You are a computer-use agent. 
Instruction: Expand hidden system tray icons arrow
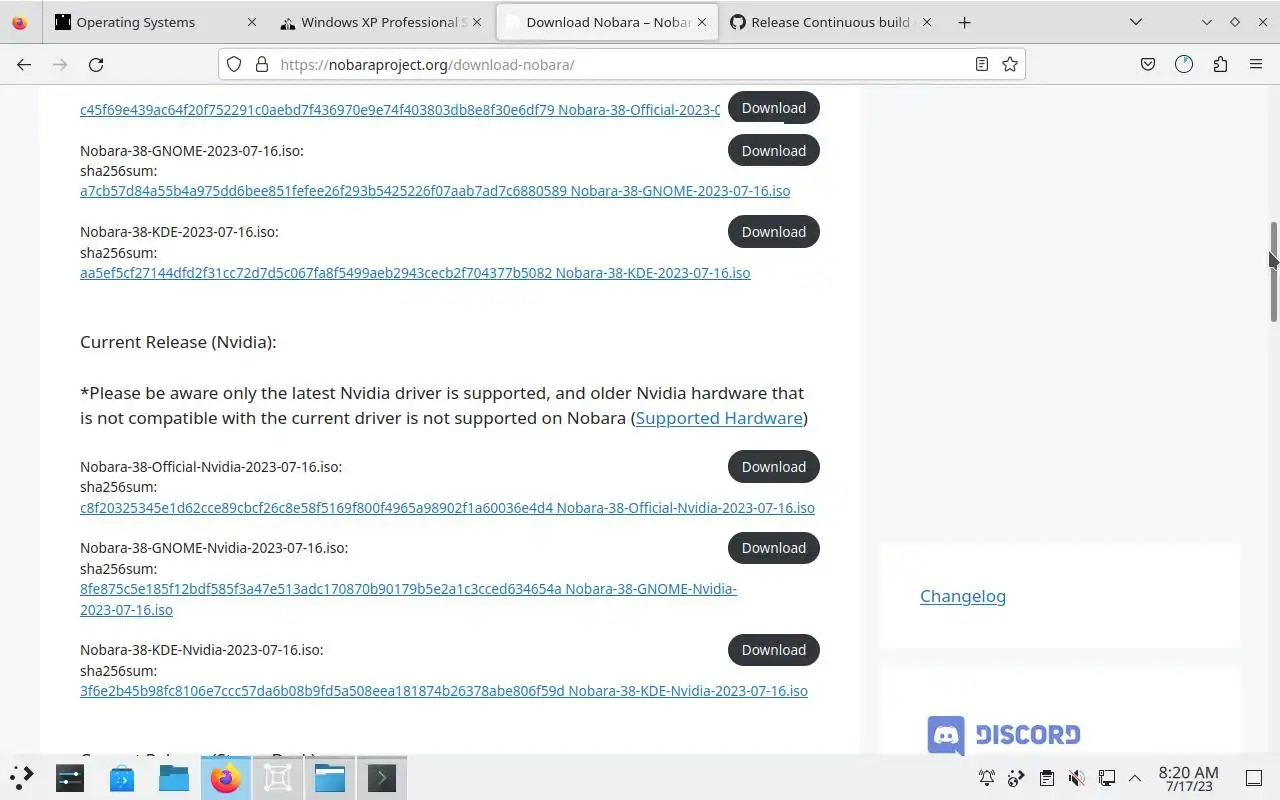1135,778
